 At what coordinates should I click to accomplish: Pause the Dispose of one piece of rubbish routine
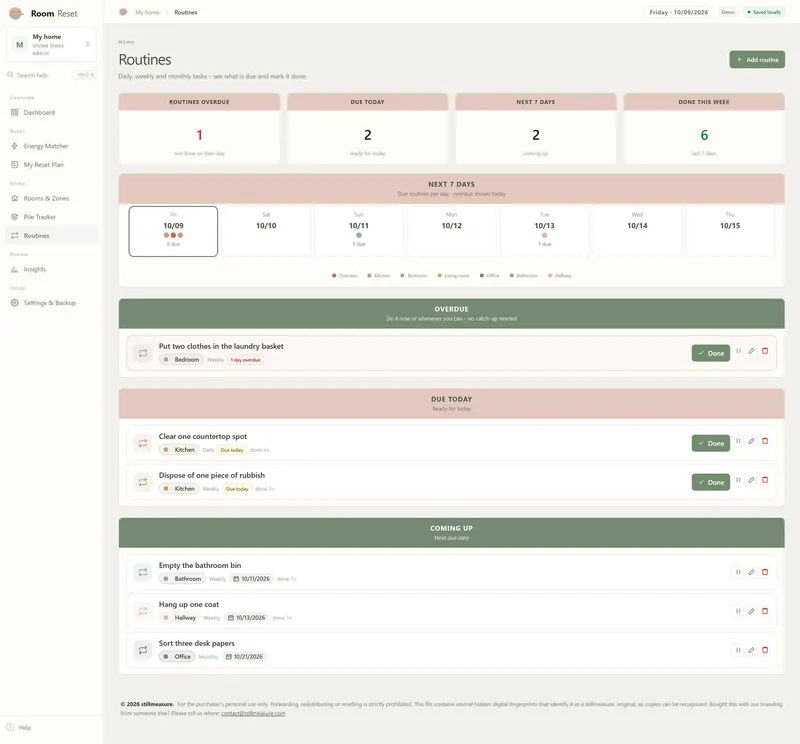[x=738, y=480]
